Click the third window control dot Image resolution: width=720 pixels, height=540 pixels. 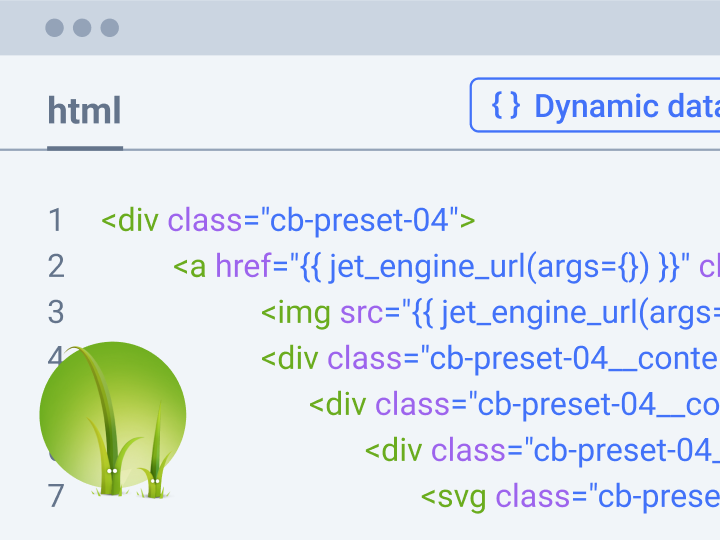pyautogui.click(x=110, y=28)
